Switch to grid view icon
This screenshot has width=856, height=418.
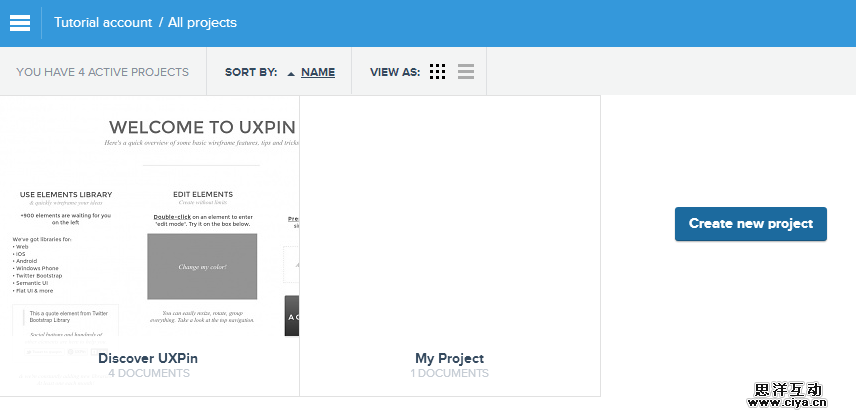(x=437, y=71)
